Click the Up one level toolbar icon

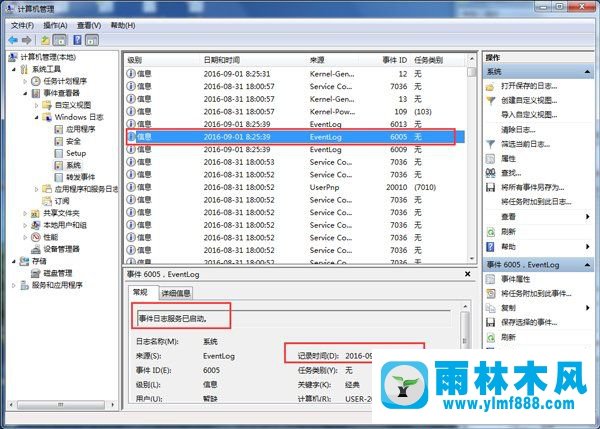click(x=46, y=40)
